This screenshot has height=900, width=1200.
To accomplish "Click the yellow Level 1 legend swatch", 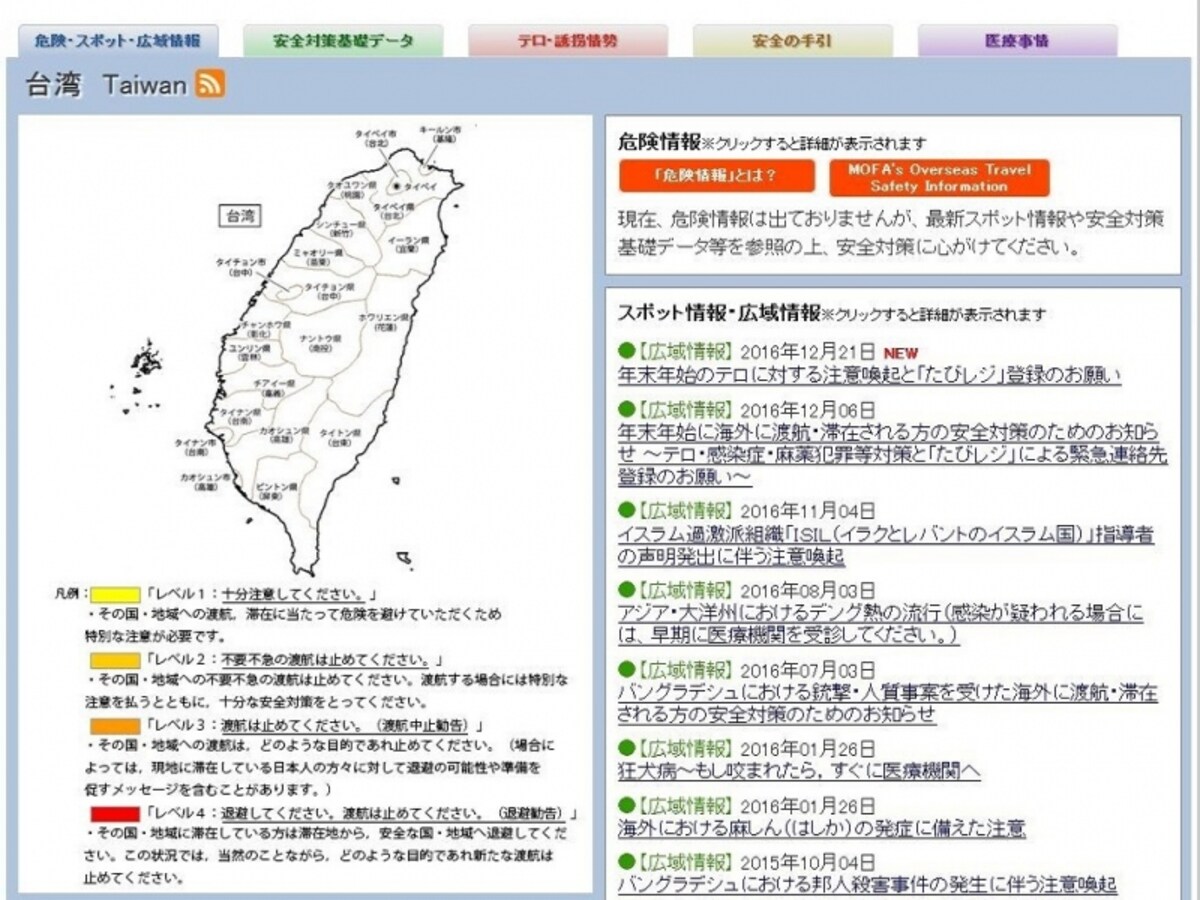I will point(115,593).
